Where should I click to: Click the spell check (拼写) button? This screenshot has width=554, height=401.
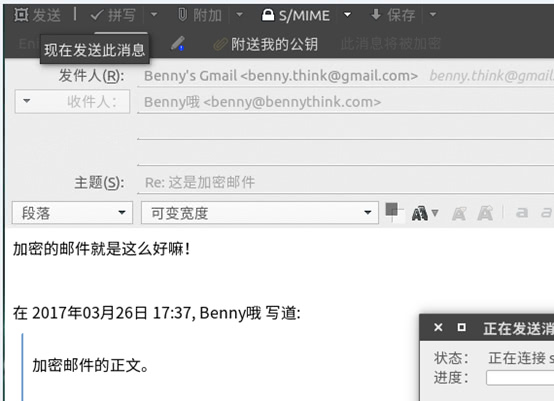113,15
